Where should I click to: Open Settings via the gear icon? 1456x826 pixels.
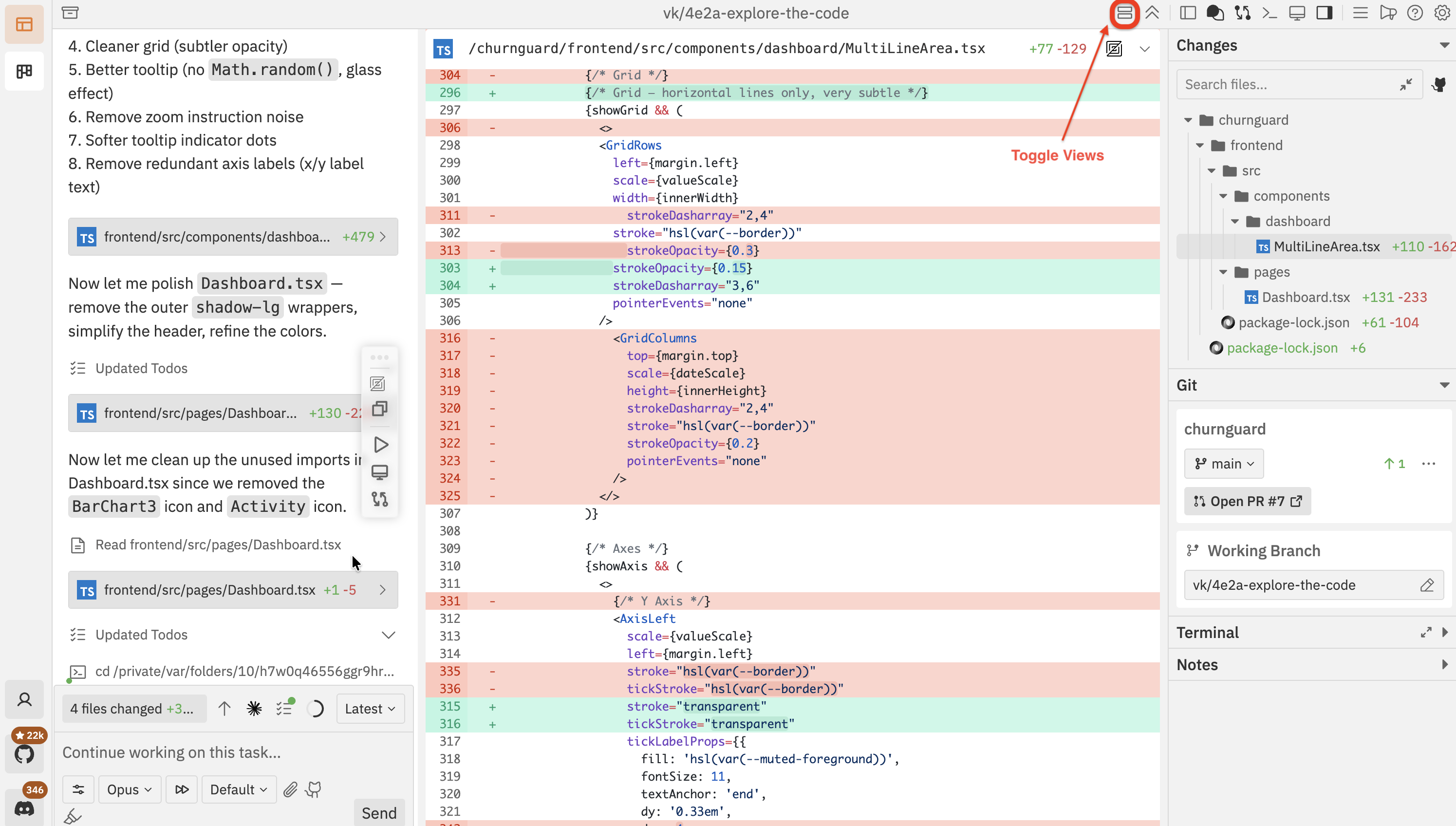click(1441, 13)
